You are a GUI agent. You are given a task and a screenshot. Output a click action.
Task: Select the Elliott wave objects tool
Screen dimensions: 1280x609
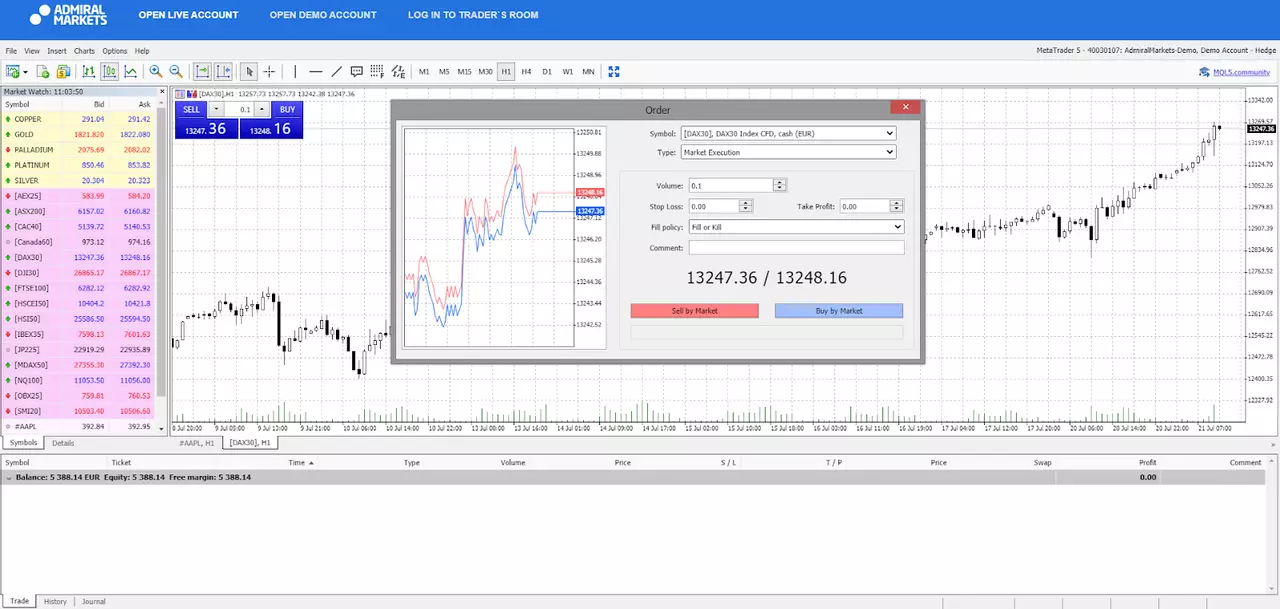tap(399, 71)
